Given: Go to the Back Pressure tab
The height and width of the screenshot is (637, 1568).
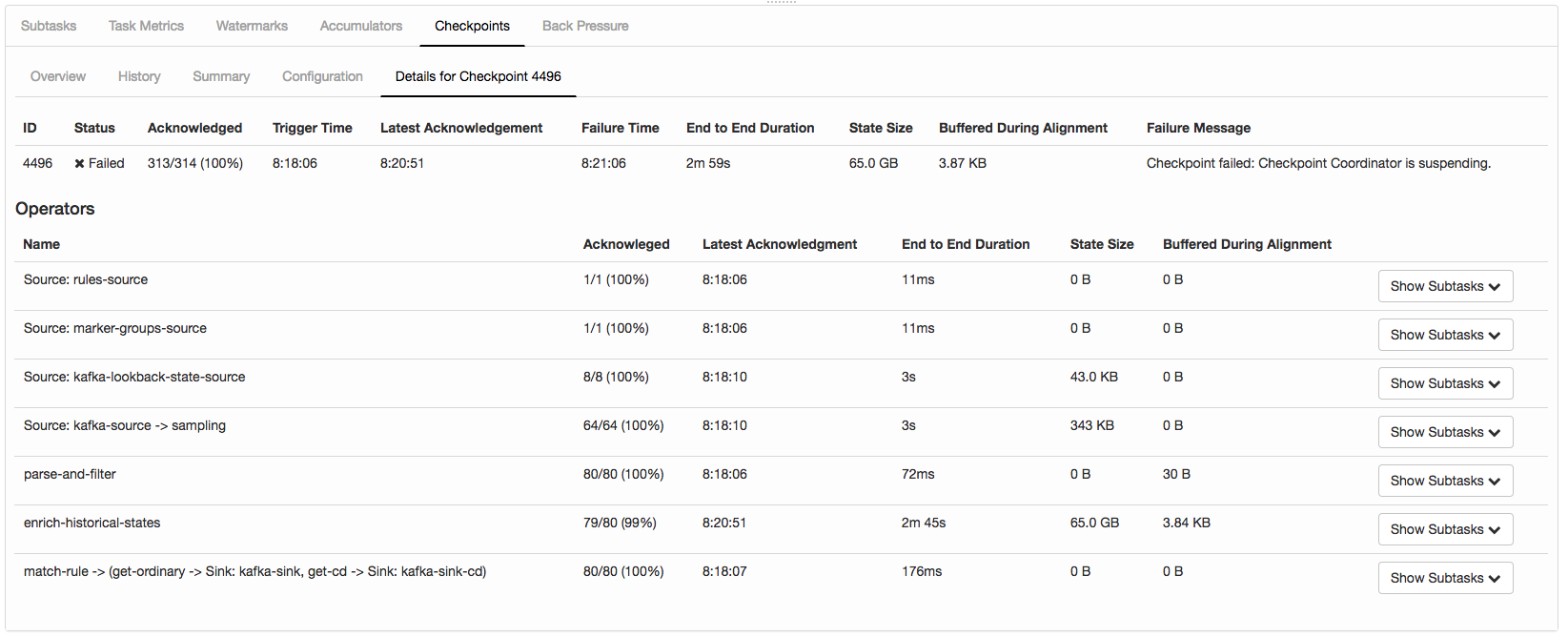Looking at the screenshot, I should pyautogui.click(x=585, y=26).
